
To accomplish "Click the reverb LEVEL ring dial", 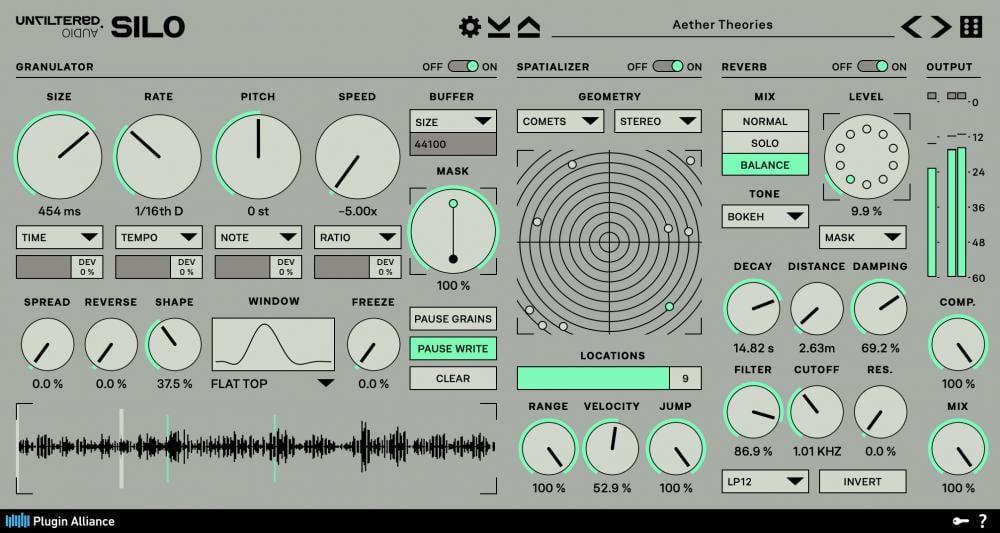I will coord(866,157).
